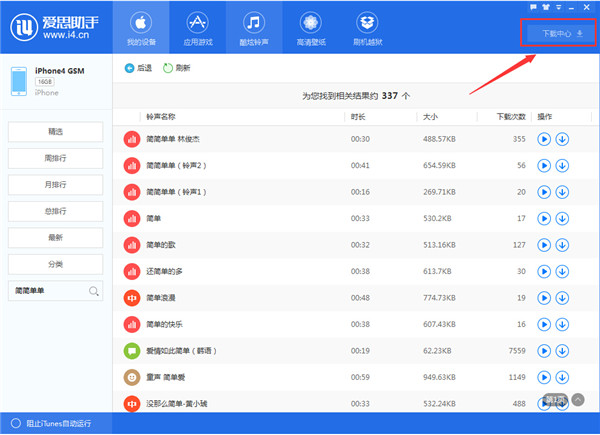The width and height of the screenshot is (600, 435).
Task: Open the 刷机越狱 flash and jailbreak tab
Action: click(x=367, y=28)
